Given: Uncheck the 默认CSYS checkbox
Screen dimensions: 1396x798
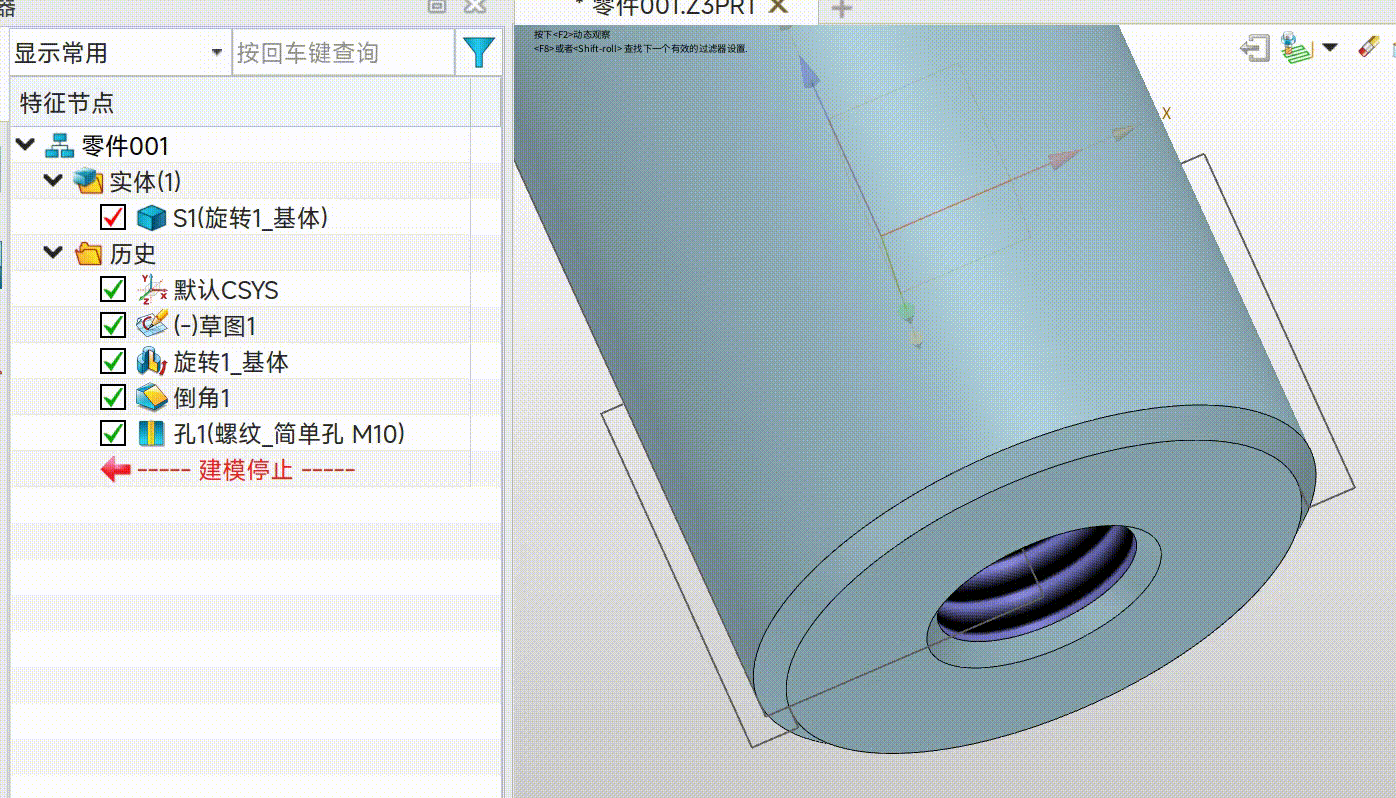Looking at the screenshot, I should click(113, 290).
